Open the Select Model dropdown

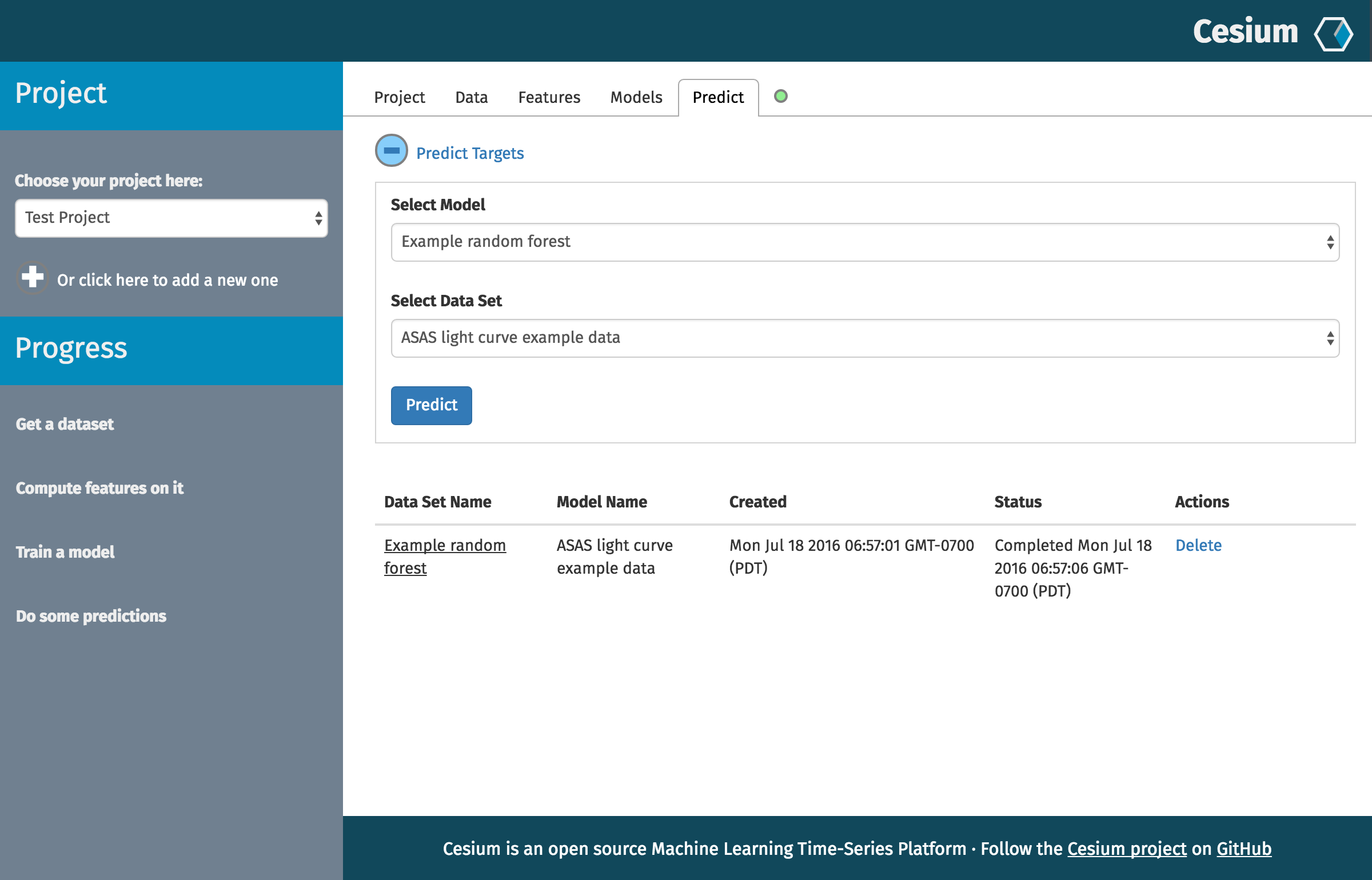[x=864, y=242]
